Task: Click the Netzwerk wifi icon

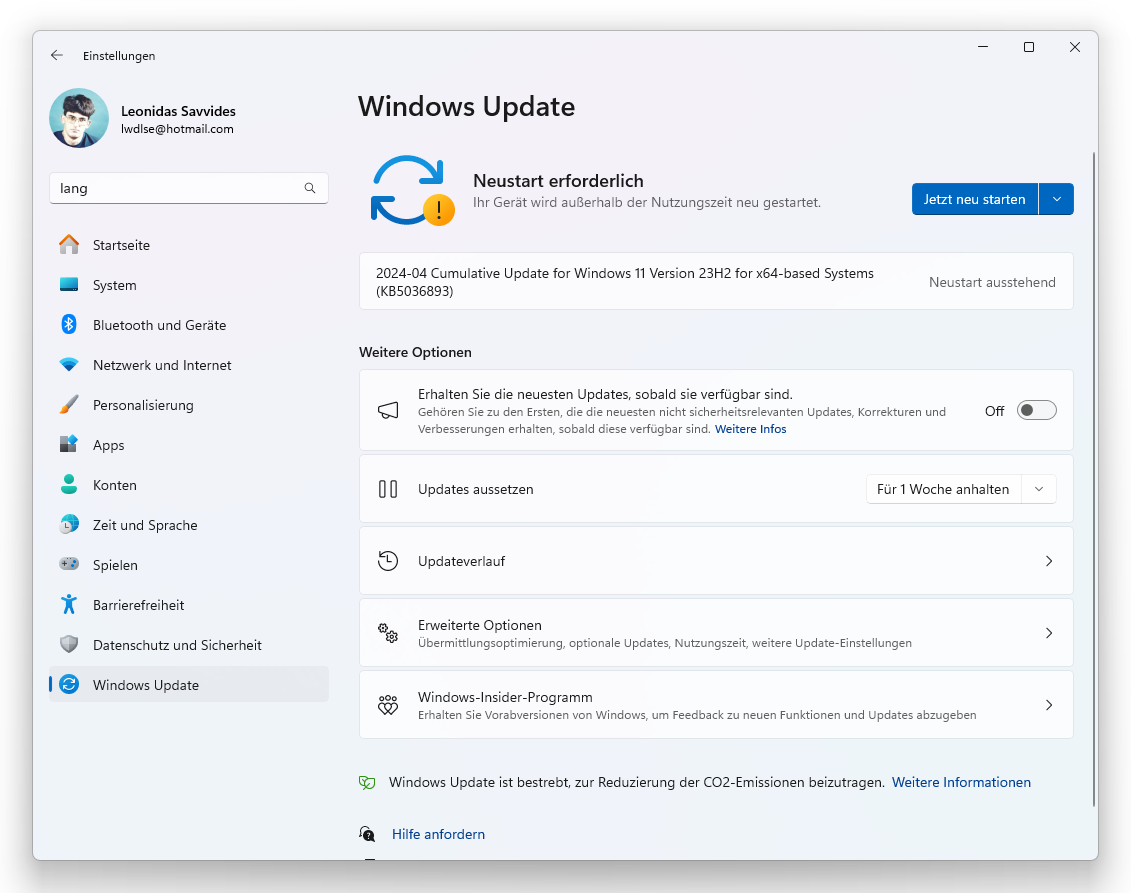Action: (x=69, y=365)
